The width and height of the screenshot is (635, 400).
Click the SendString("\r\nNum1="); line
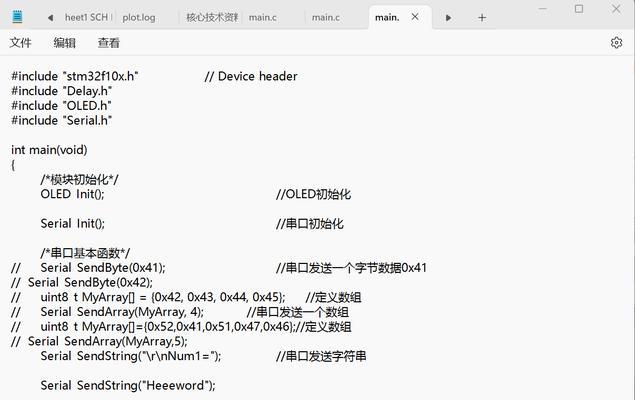pos(131,356)
